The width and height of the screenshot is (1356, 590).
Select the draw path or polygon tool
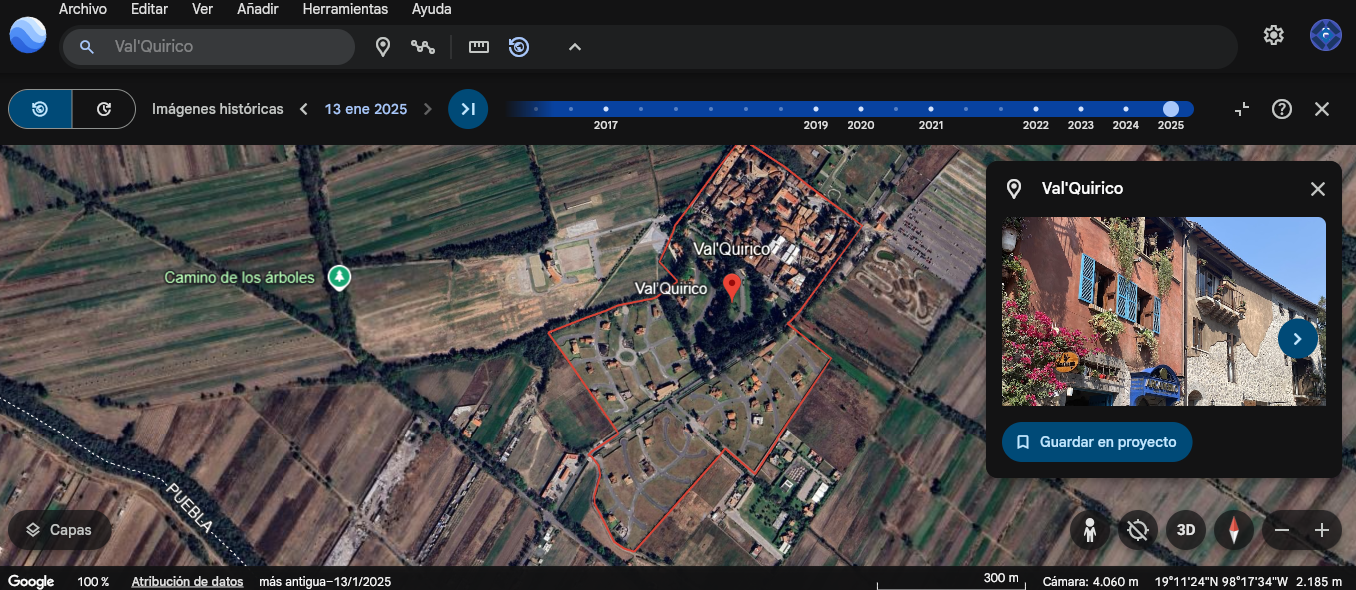(x=423, y=47)
